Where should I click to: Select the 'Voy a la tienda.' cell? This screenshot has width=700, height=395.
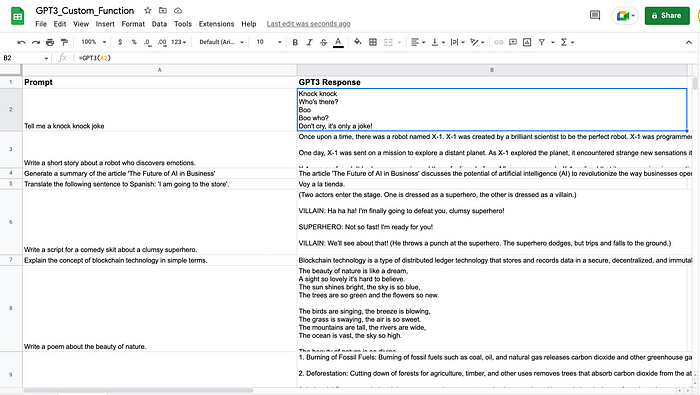pyautogui.click(x=492, y=184)
